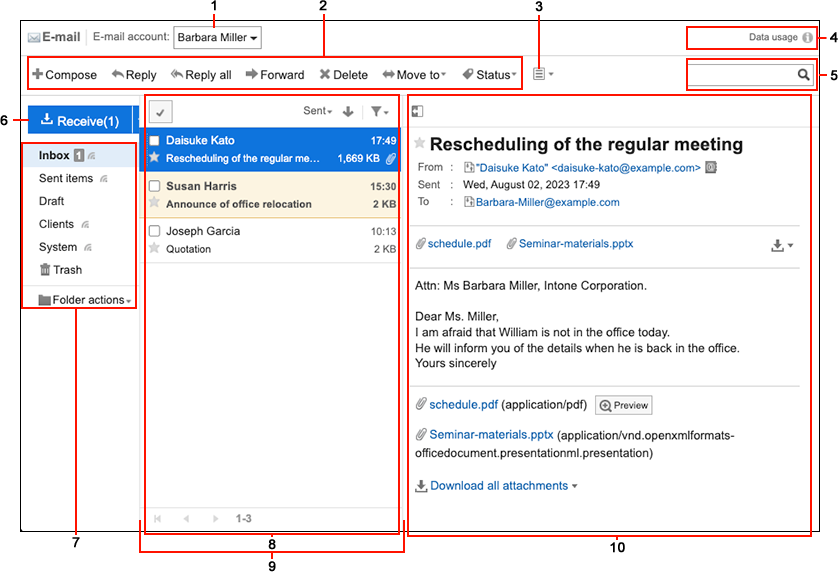Click Reply all in the toolbar

point(201,74)
